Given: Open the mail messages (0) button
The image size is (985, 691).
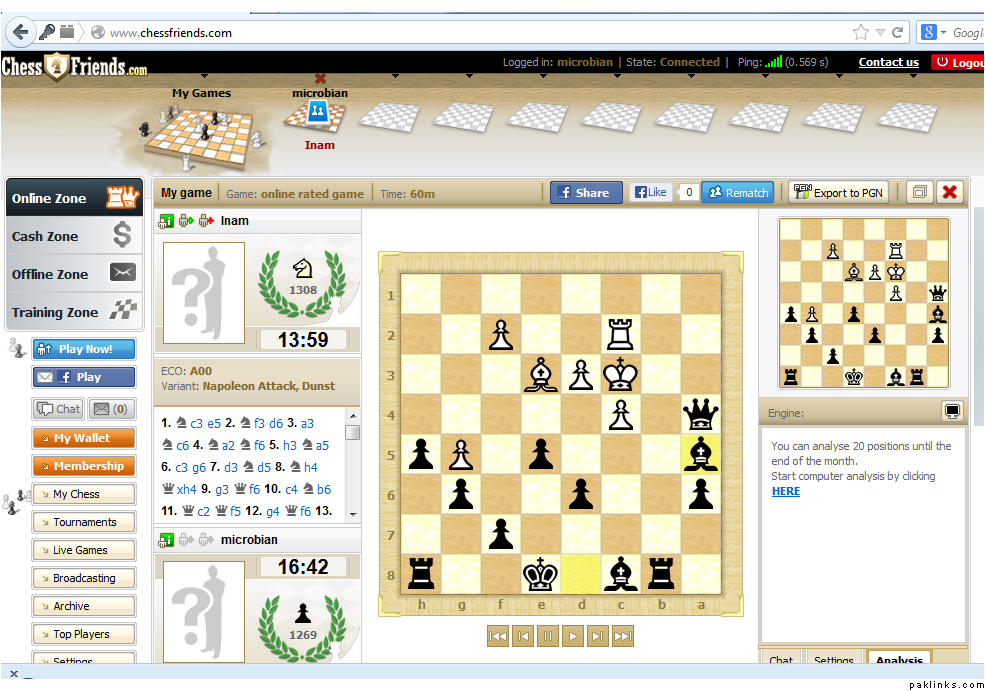Looking at the screenshot, I should [113, 409].
